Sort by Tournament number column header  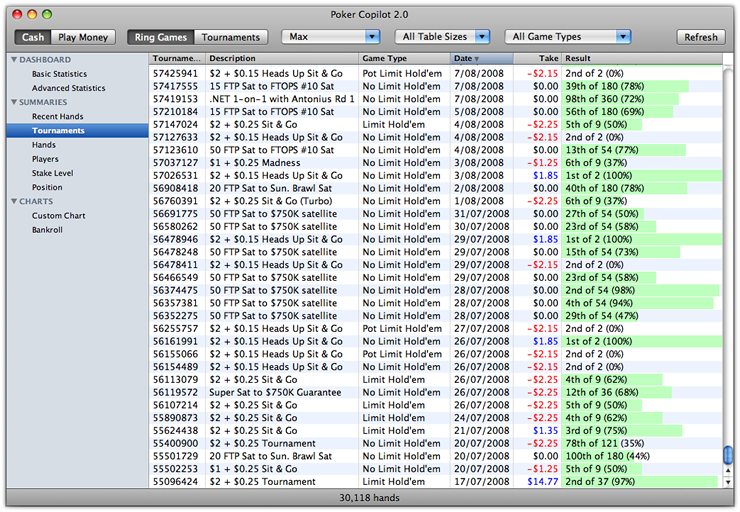click(x=177, y=59)
